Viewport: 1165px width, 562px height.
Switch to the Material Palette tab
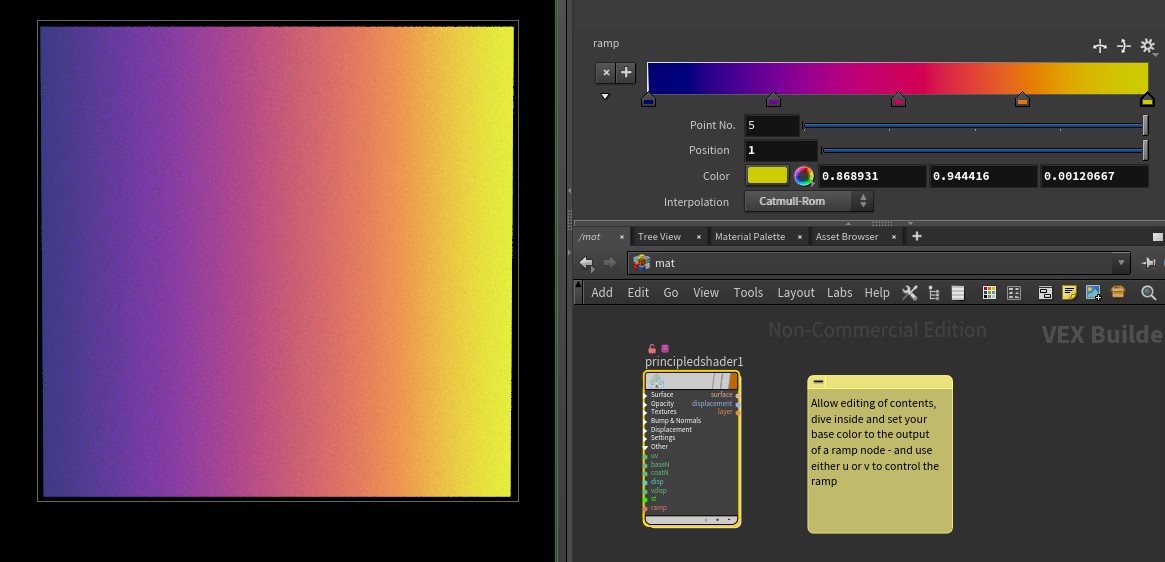[749, 237]
